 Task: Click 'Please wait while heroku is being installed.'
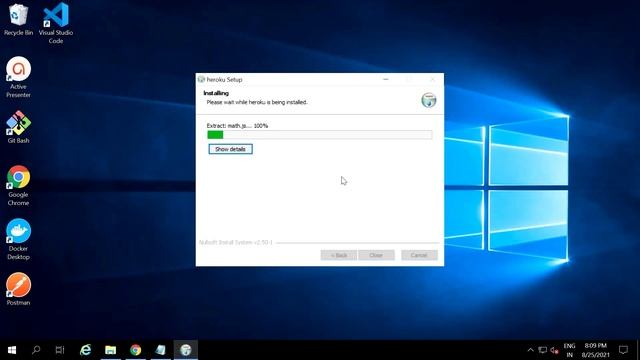[257, 102]
